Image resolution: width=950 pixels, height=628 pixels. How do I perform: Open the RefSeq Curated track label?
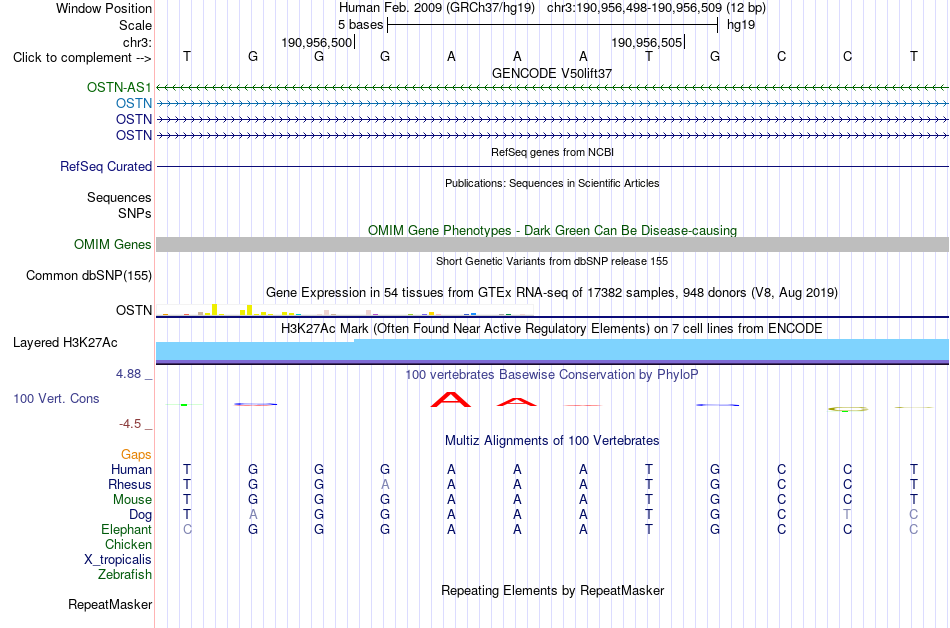(x=106, y=167)
